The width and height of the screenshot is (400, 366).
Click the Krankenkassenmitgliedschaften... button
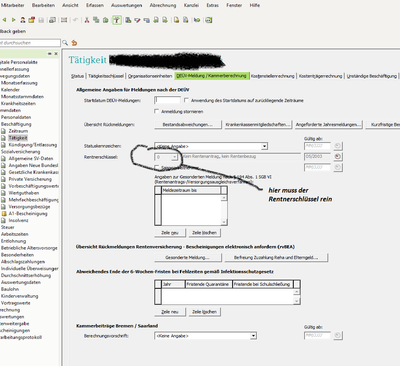point(258,125)
